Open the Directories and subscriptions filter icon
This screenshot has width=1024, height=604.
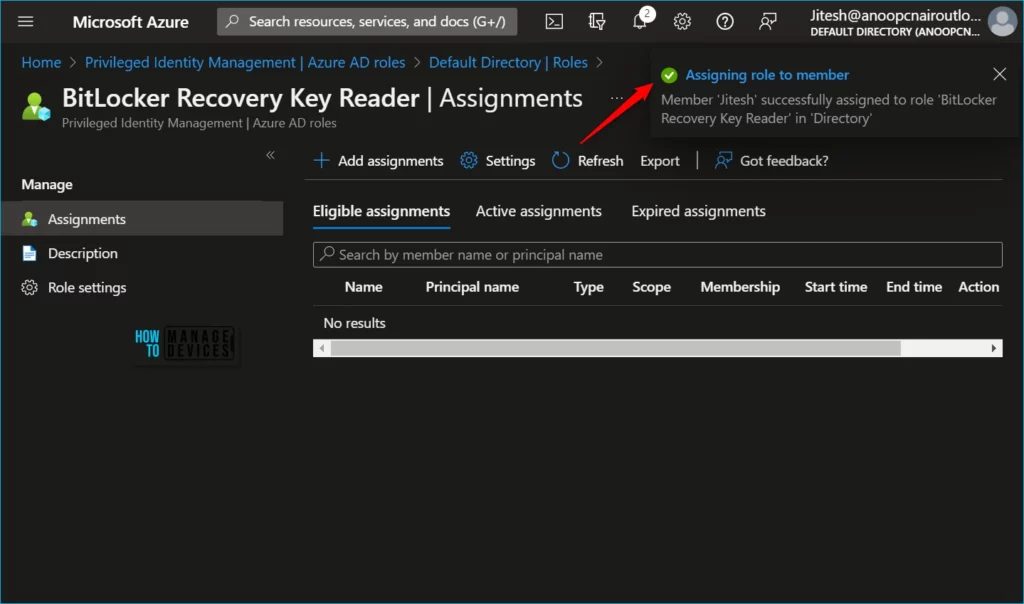point(597,22)
